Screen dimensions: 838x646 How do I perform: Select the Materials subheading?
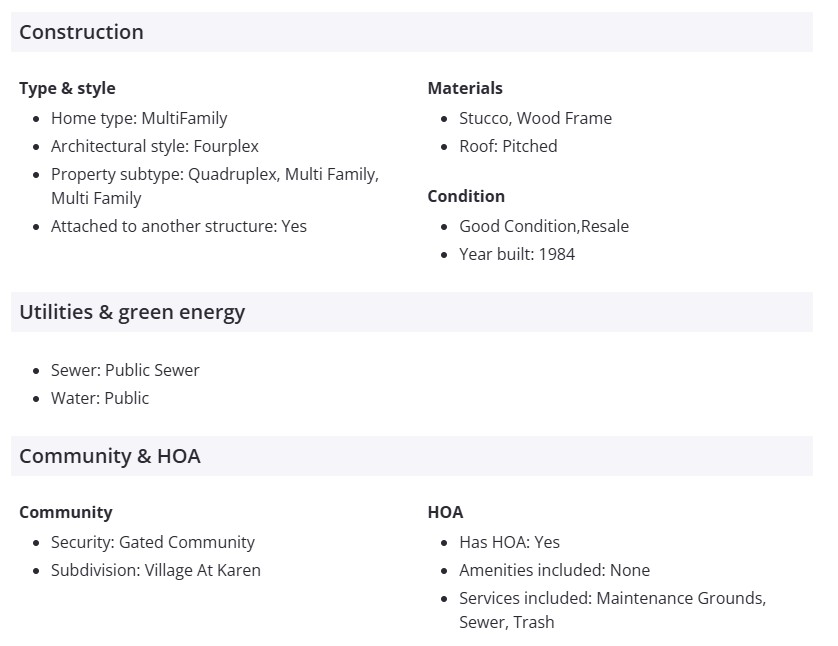465,88
